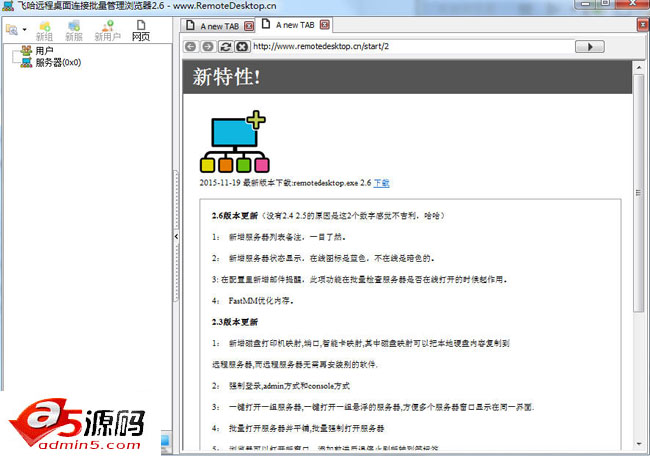Click the 下载 download link
Screen dimensions: 650x456
click(x=381, y=183)
